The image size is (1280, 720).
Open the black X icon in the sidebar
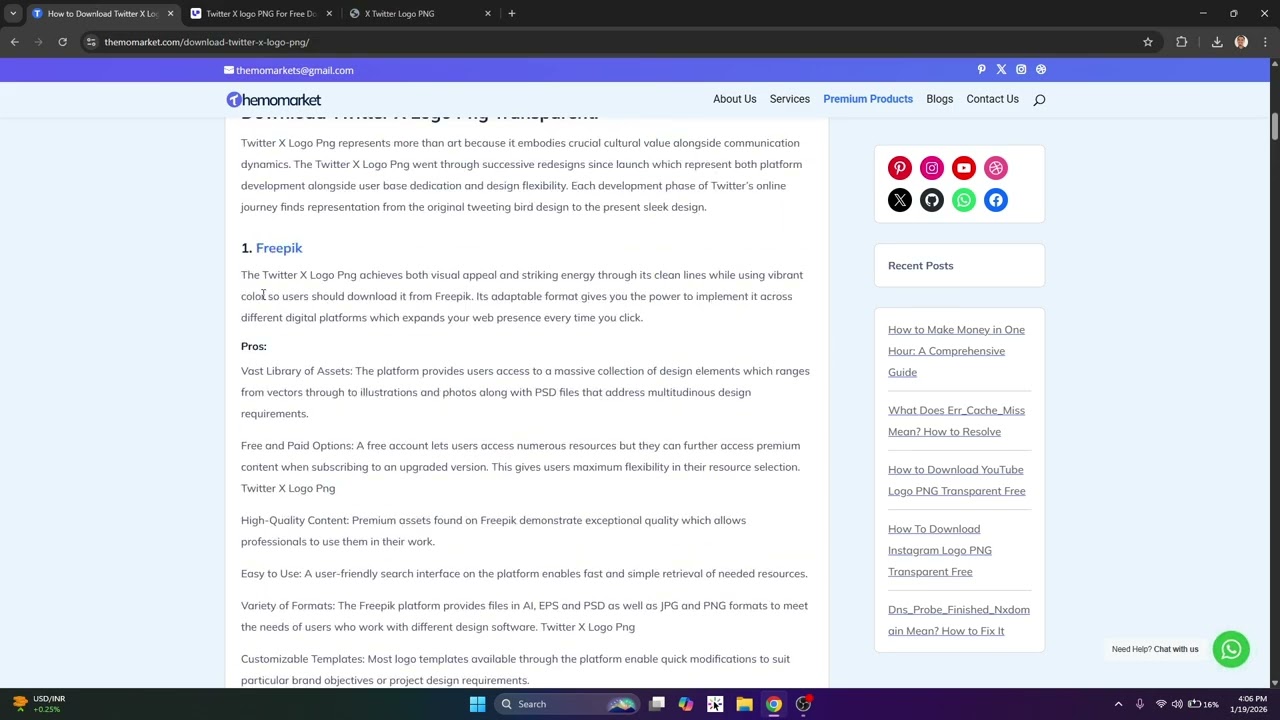(900, 200)
